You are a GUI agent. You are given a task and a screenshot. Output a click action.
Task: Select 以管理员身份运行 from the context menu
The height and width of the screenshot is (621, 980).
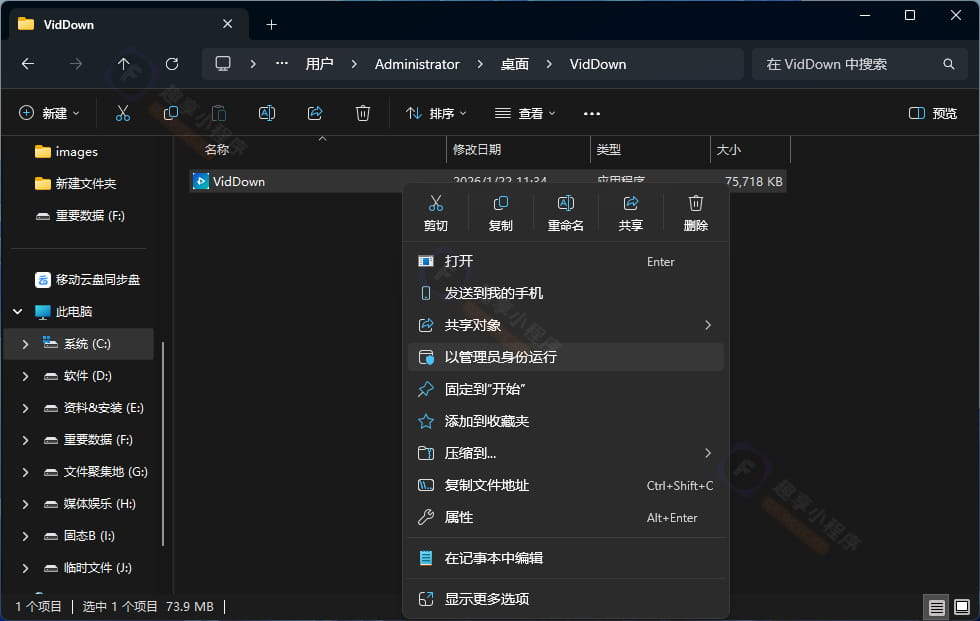point(519,357)
